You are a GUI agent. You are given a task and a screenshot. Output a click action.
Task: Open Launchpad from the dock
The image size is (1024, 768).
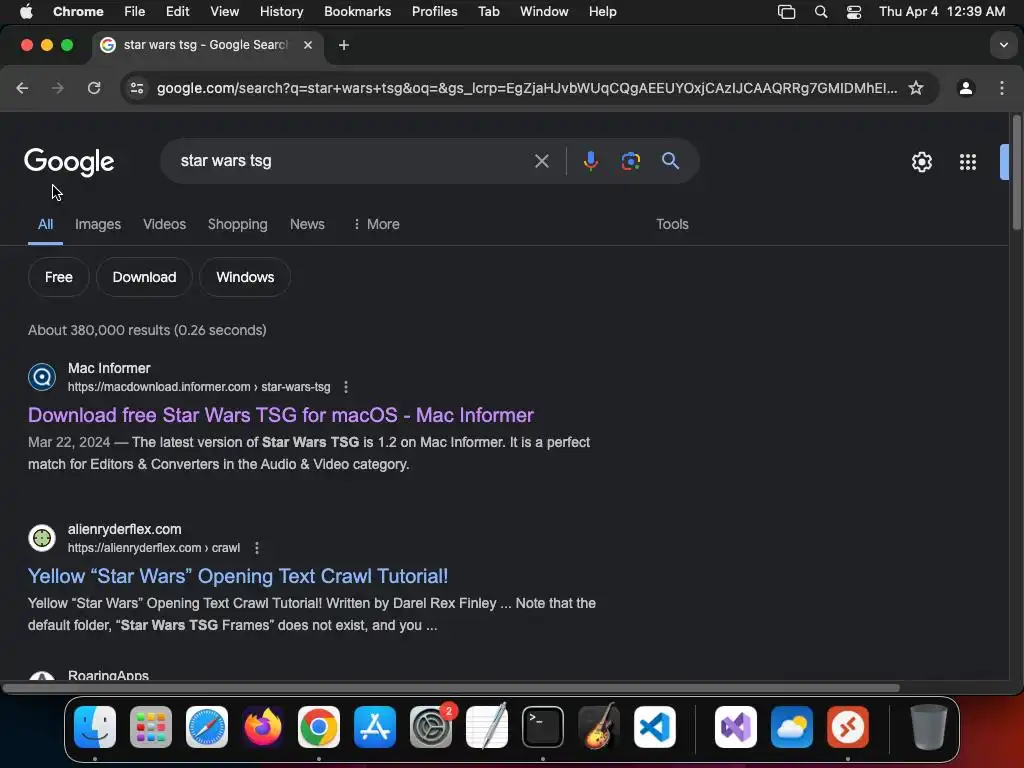[151, 727]
